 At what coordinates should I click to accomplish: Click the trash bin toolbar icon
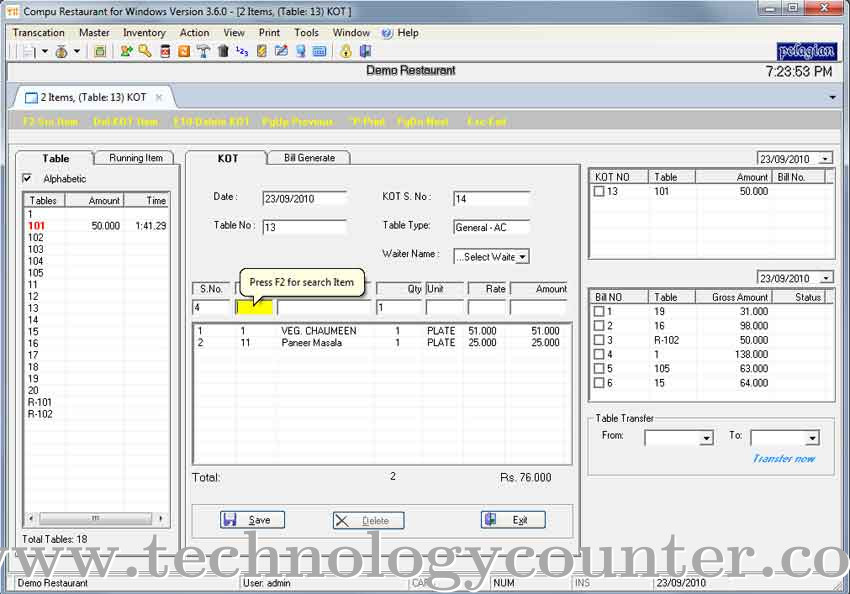point(223,51)
